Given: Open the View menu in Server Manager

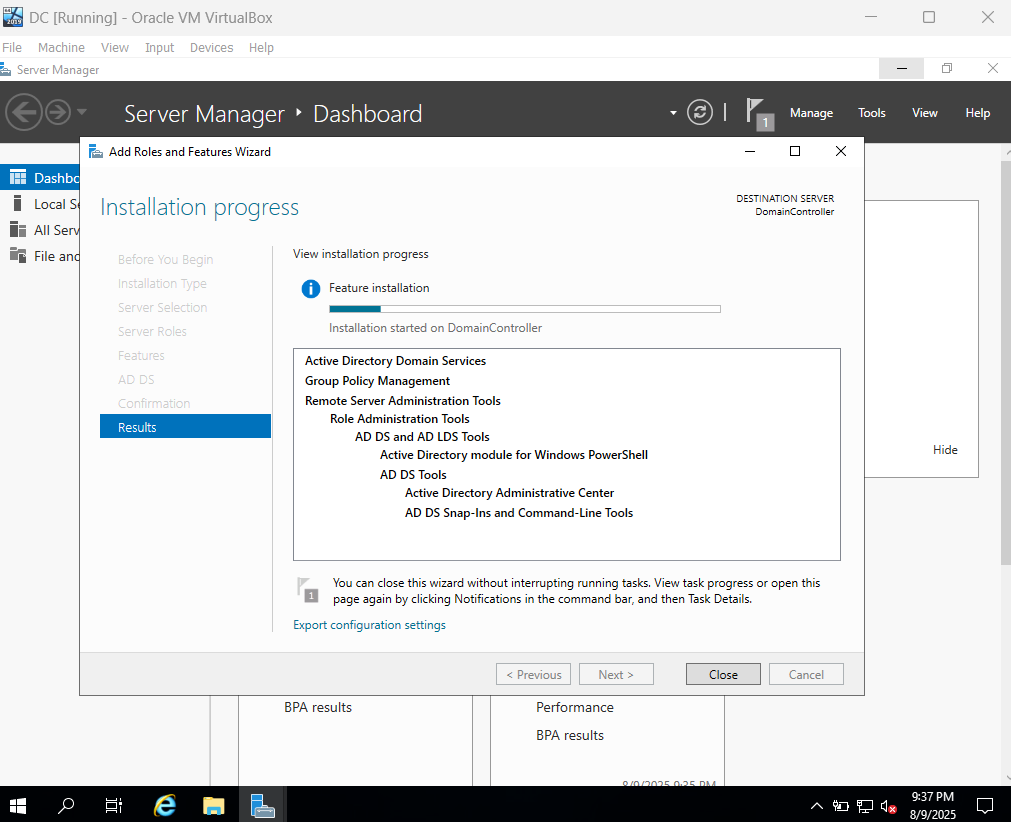Looking at the screenshot, I should (x=924, y=113).
